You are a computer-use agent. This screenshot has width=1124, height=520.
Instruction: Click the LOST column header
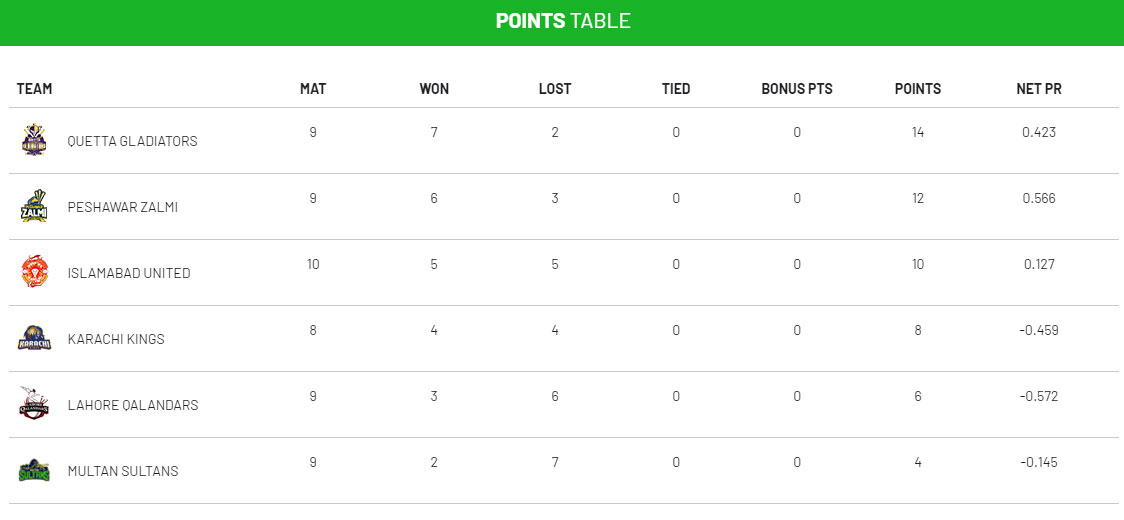(x=555, y=89)
